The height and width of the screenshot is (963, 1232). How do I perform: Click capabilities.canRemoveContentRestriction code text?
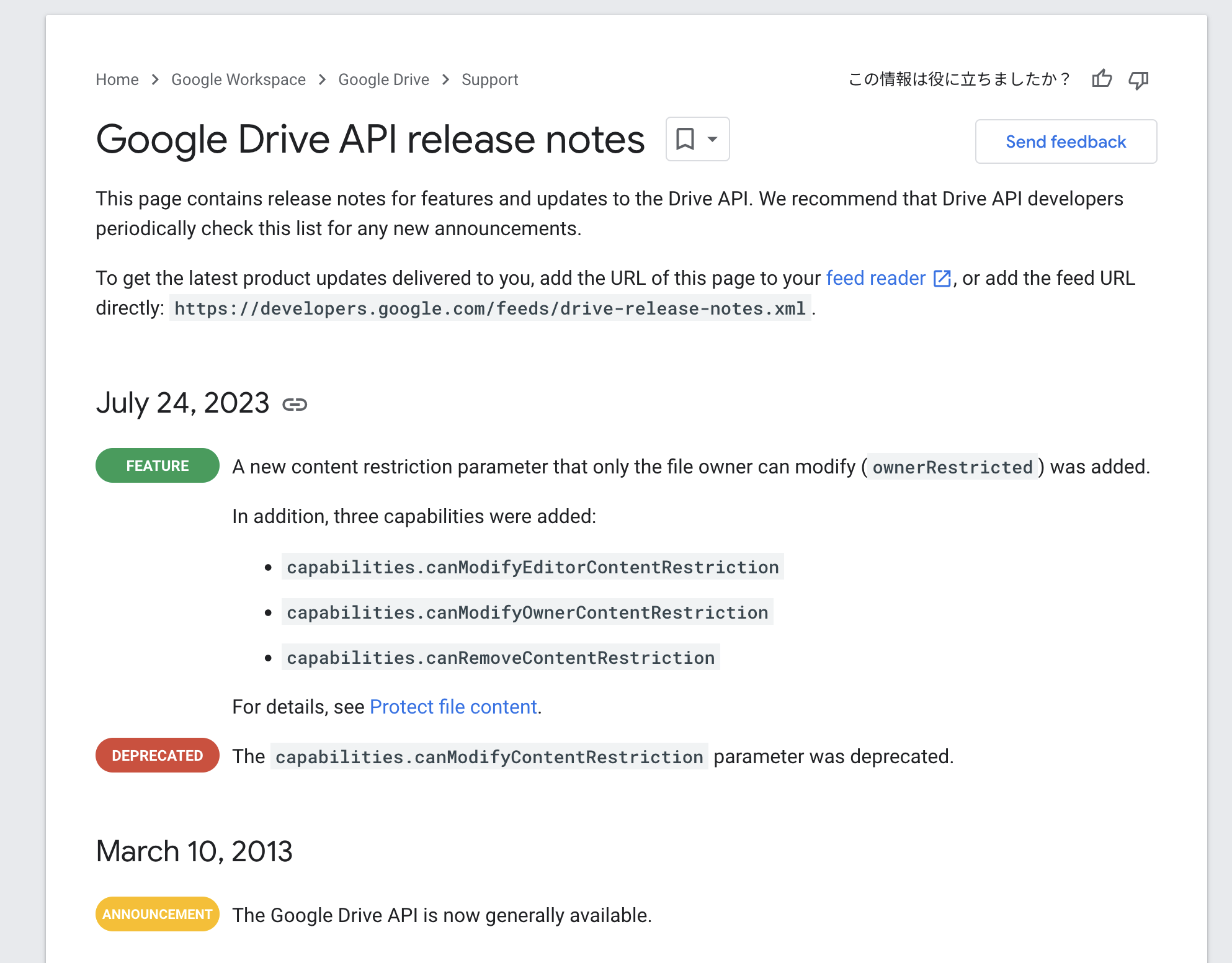coord(501,657)
